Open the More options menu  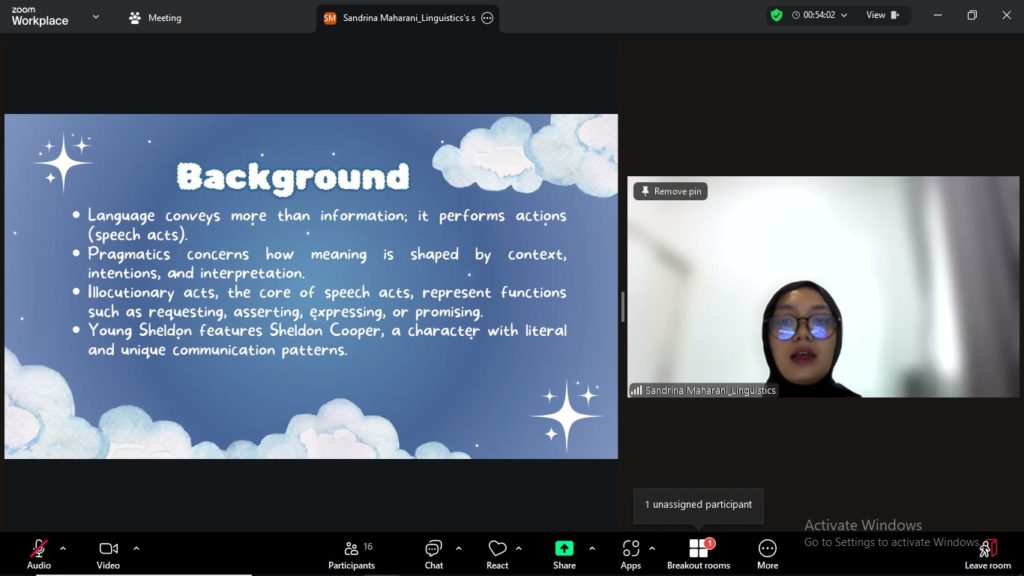767,554
